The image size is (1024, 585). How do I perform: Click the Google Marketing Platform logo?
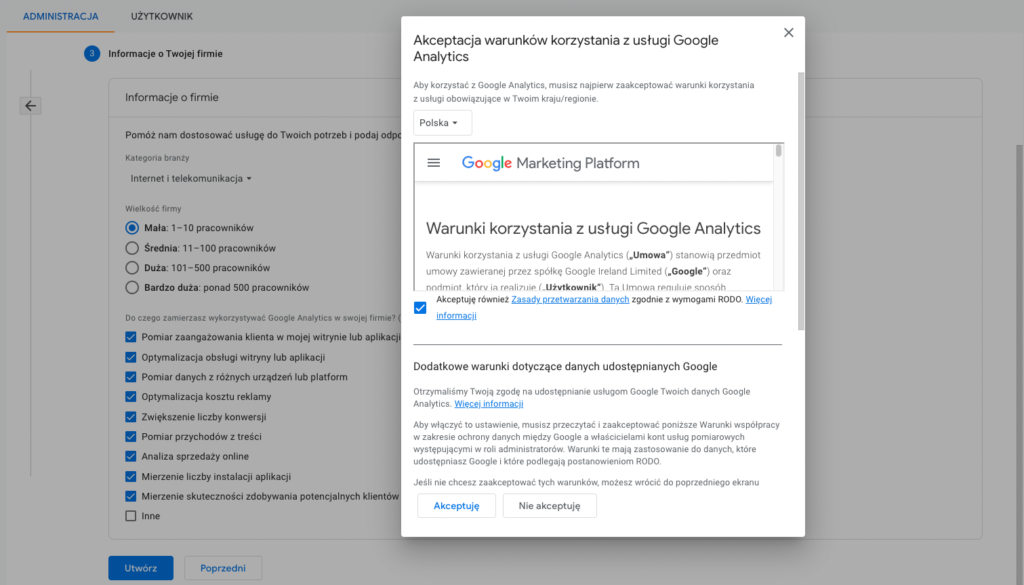tap(550, 163)
